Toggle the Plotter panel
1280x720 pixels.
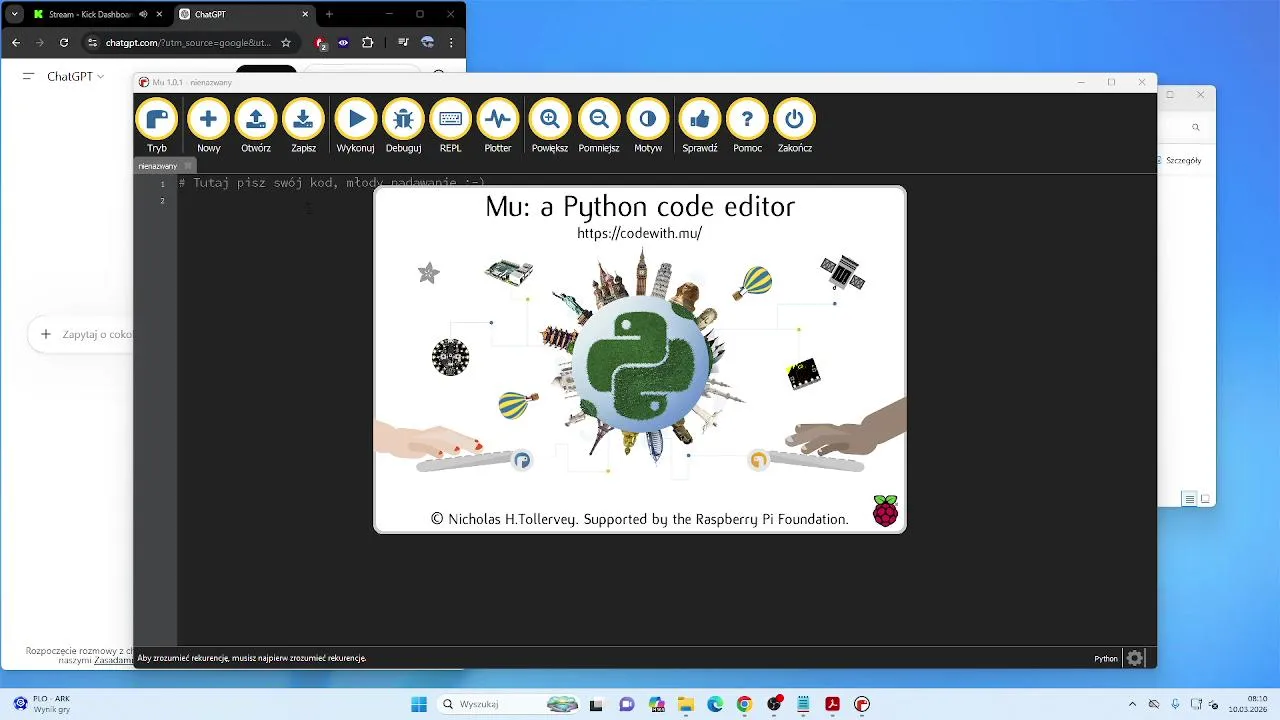click(x=497, y=126)
